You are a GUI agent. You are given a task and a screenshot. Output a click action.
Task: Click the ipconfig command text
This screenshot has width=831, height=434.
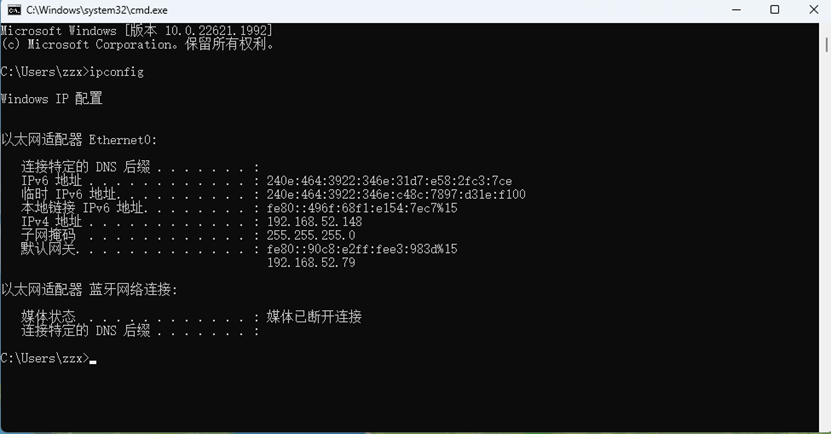tap(117, 72)
